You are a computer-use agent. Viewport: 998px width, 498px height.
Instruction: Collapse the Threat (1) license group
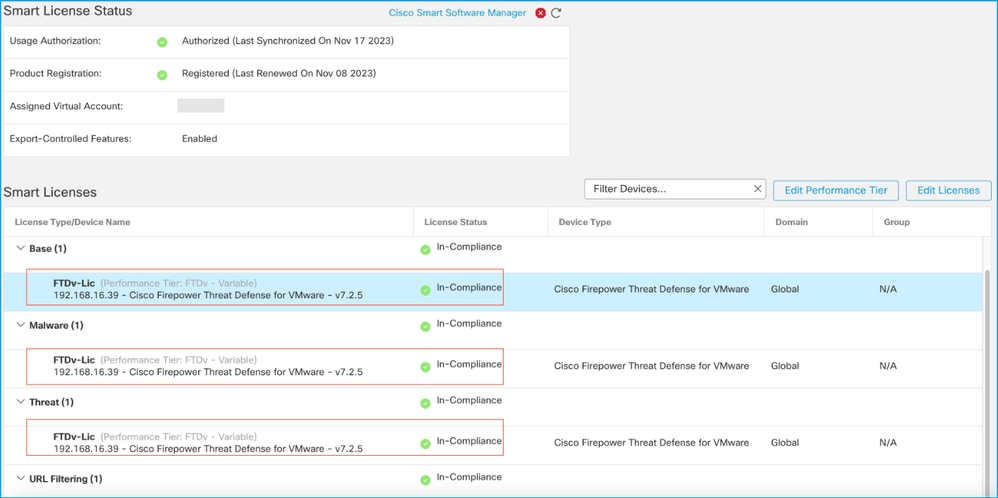(x=20, y=402)
